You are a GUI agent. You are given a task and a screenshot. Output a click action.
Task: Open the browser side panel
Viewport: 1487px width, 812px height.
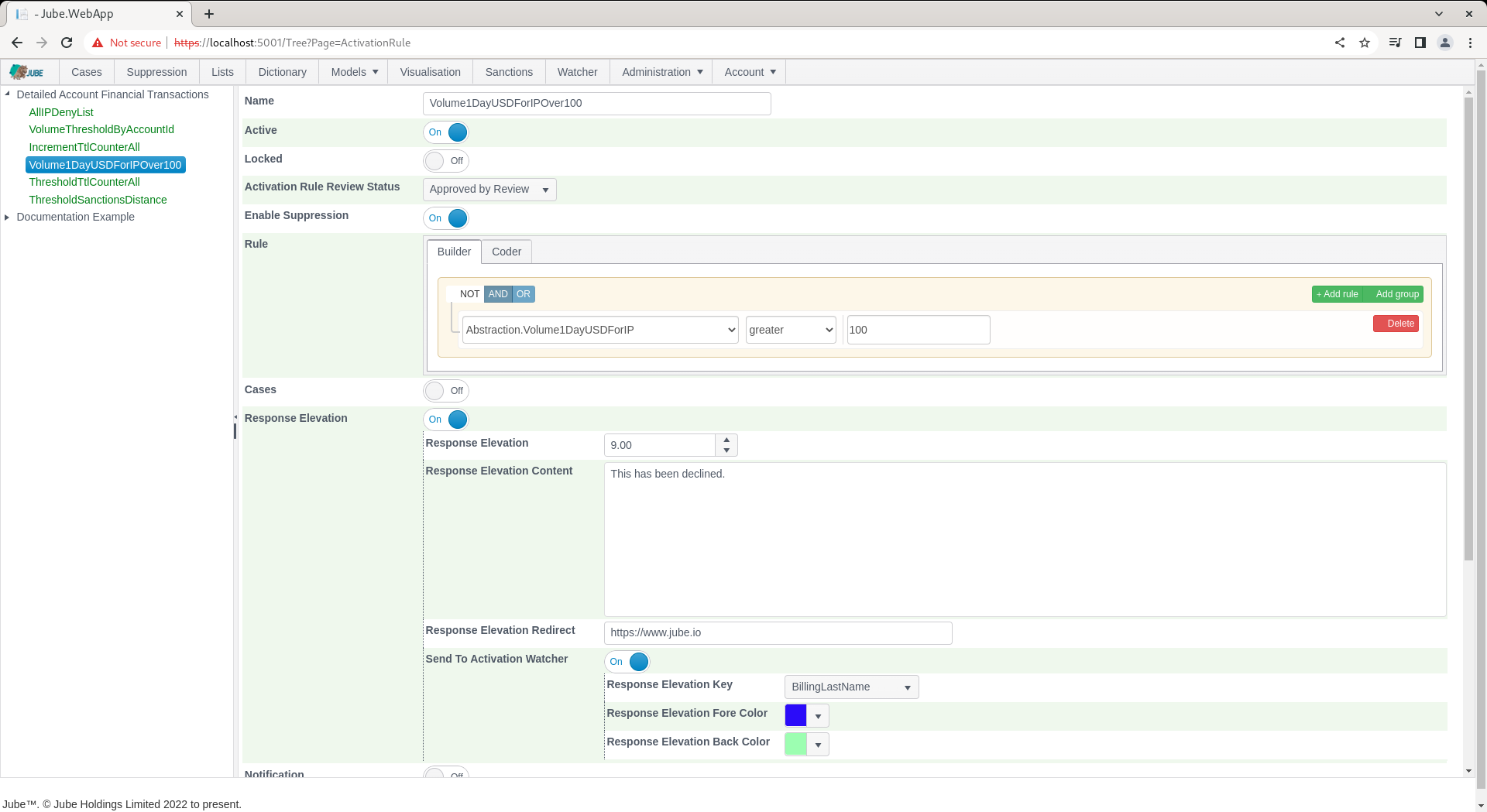[1420, 43]
